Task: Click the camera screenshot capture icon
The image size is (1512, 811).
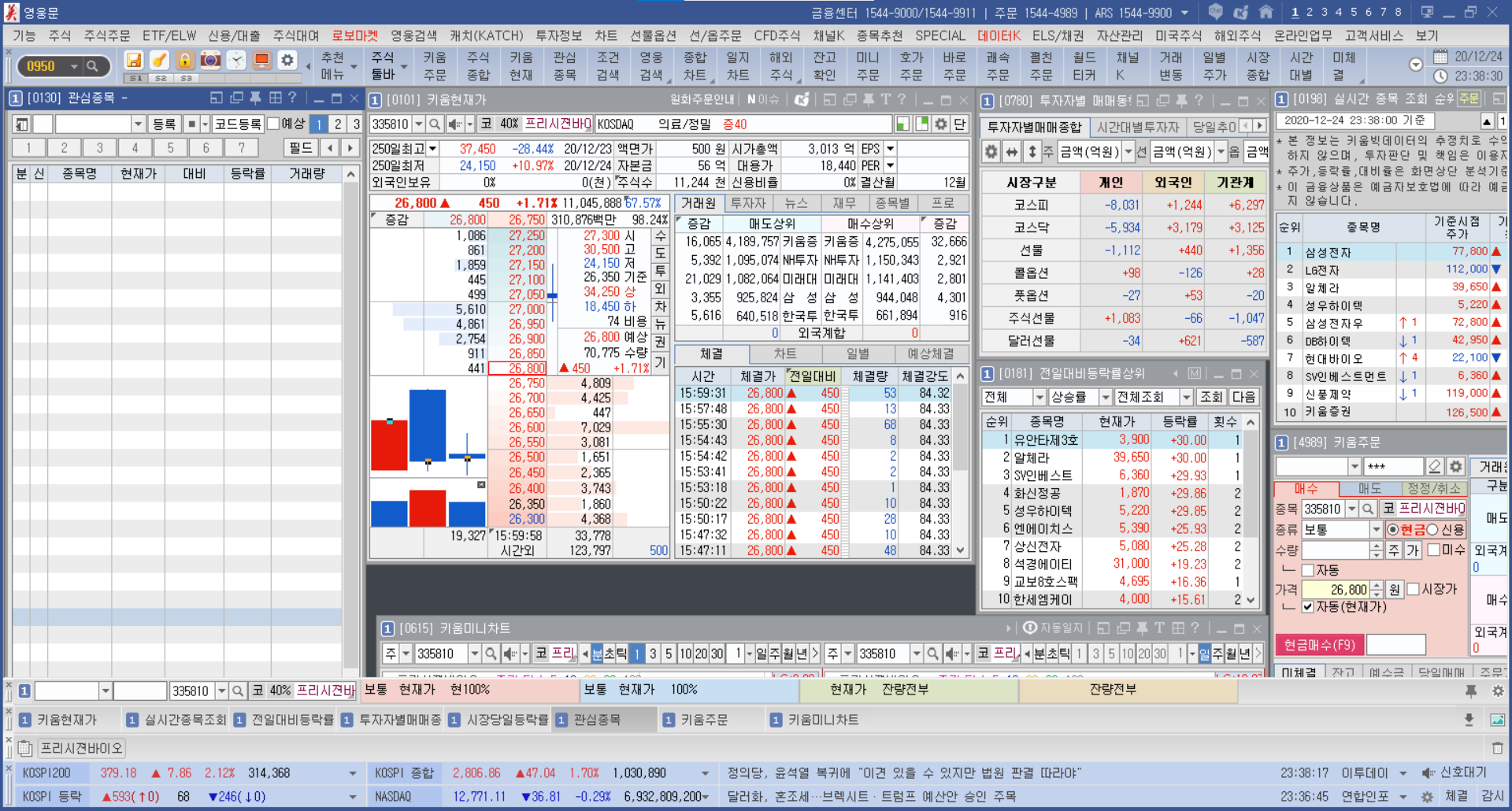Action: (210, 61)
